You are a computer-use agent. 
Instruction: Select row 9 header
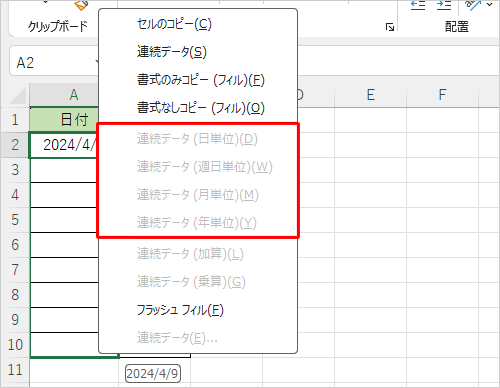(15, 320)
